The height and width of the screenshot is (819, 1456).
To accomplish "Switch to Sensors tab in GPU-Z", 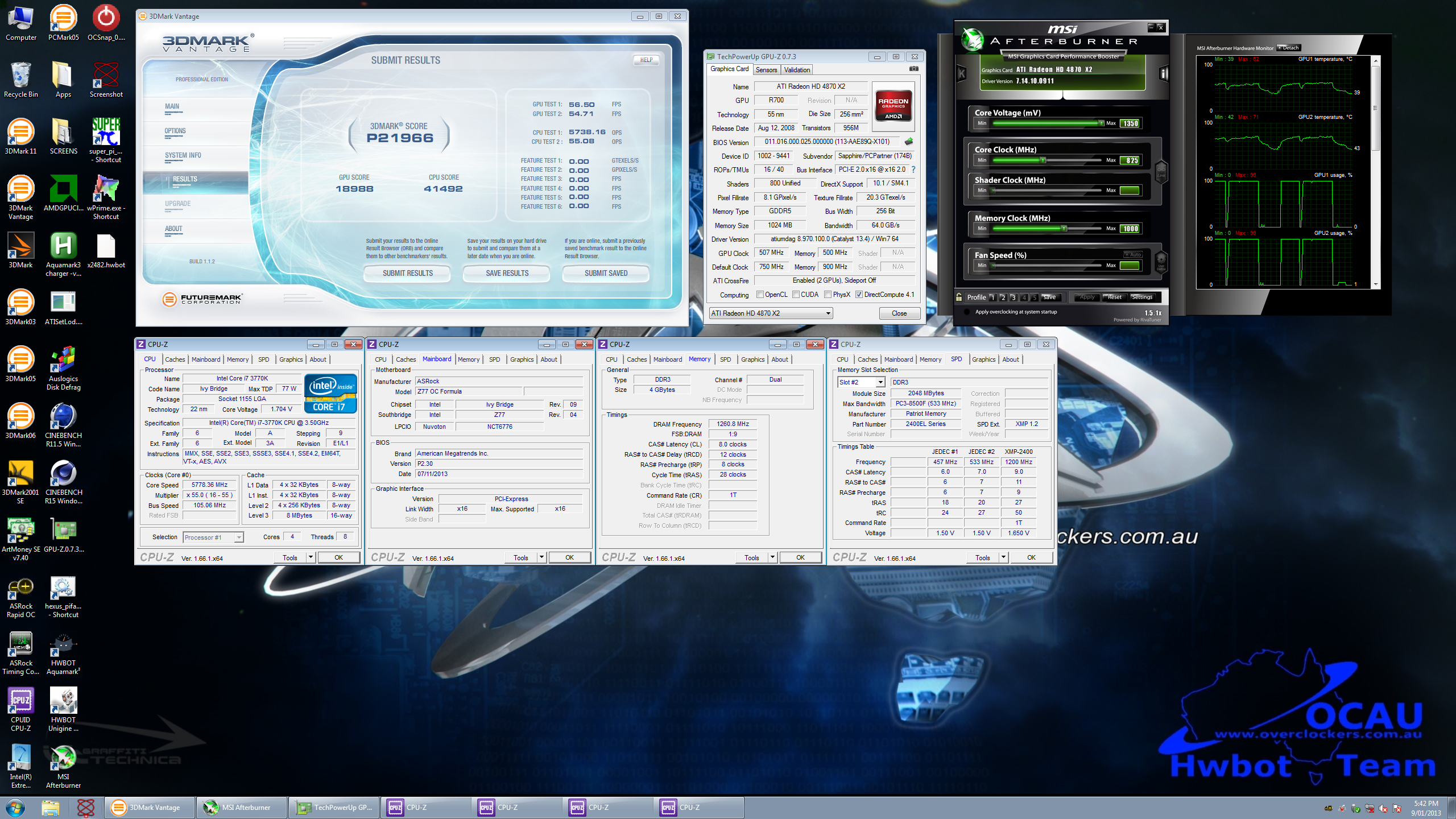I will (766, 70).
